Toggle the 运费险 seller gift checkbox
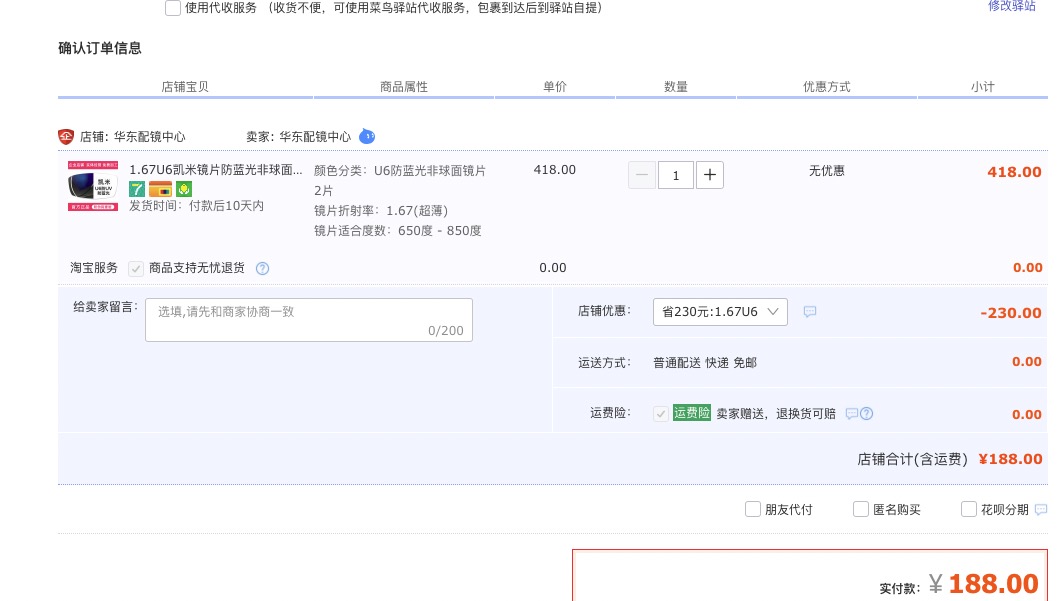Viewport: 1063px width, 601px height. pos(660,413)
